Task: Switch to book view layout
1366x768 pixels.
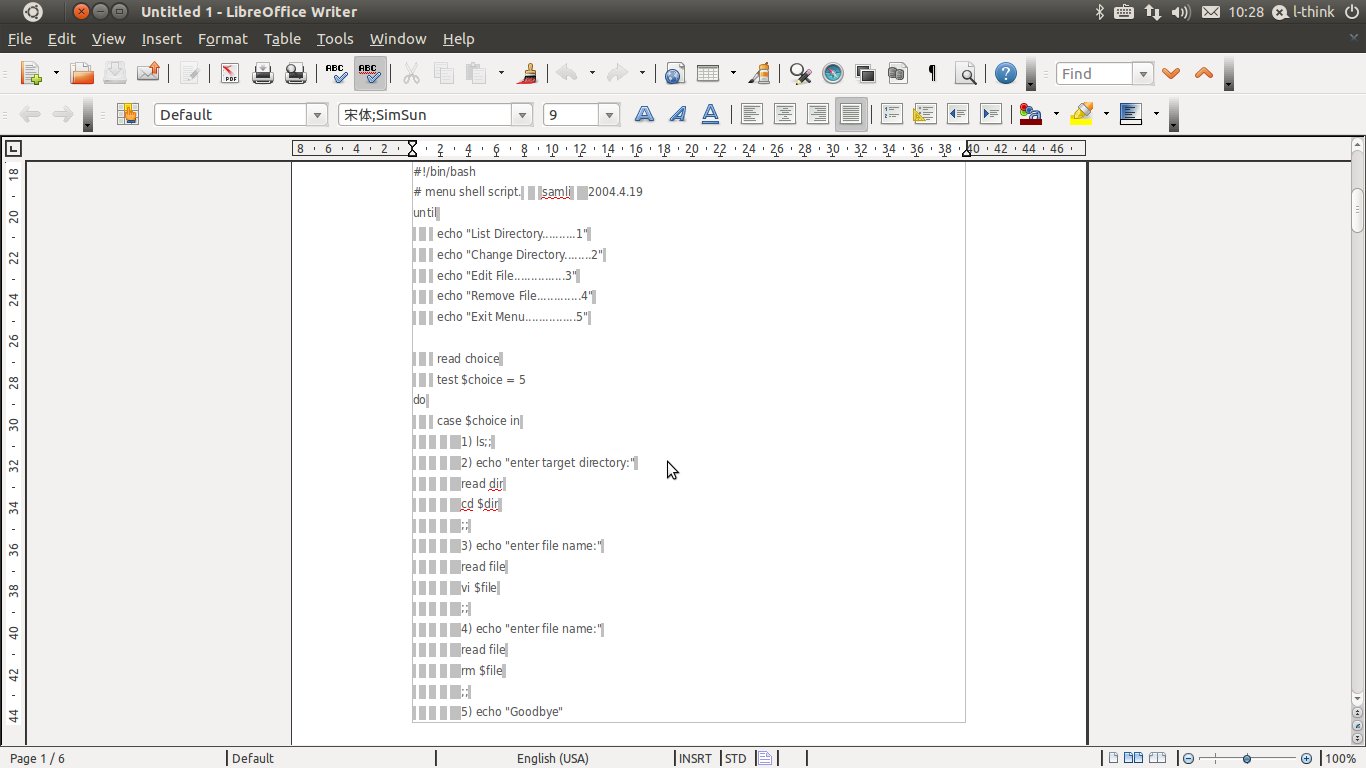Action: 1157,758
